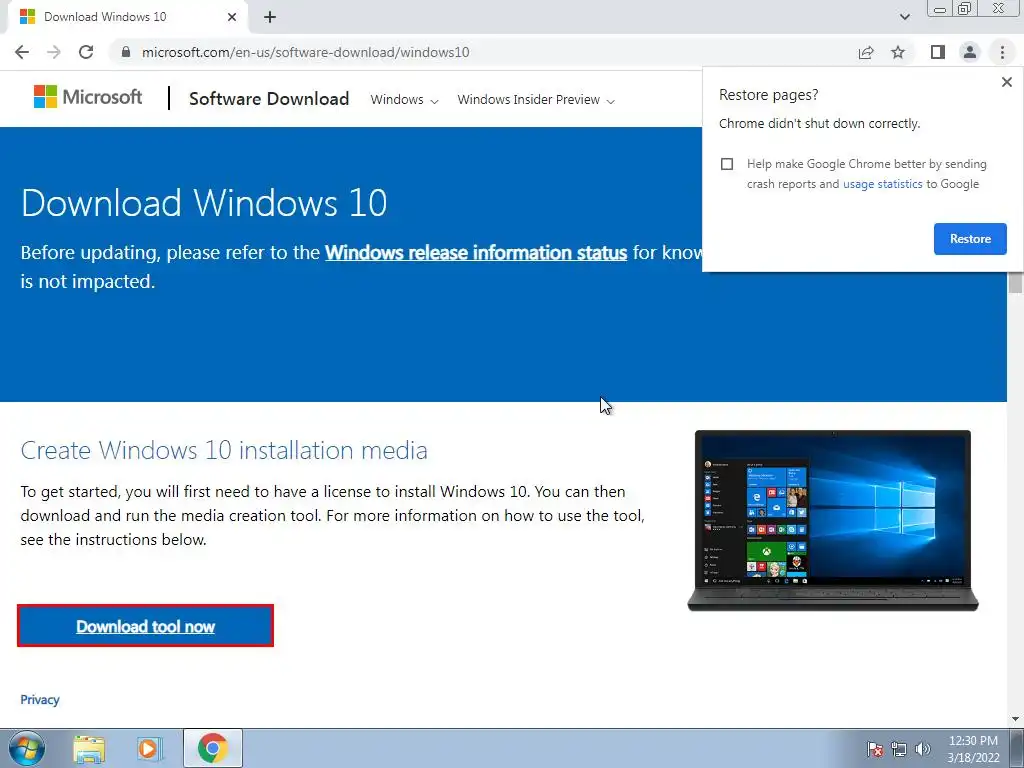This screenshot has width=1024, height=768.
Task: Click the padlock site info icon
Action: pyautogui.click(x=126, y=52)
